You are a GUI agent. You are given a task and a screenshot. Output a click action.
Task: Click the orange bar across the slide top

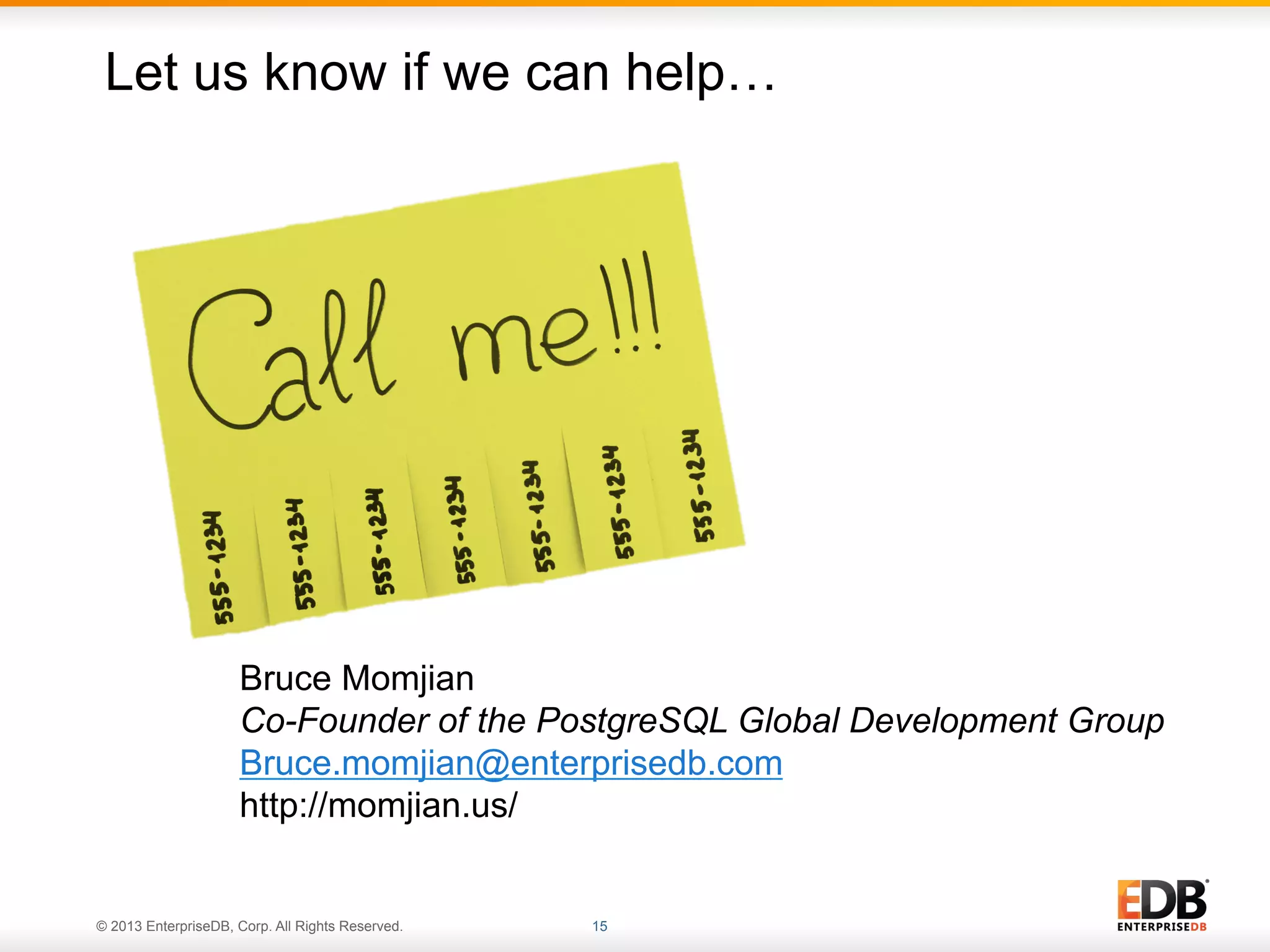pos(635,3)
